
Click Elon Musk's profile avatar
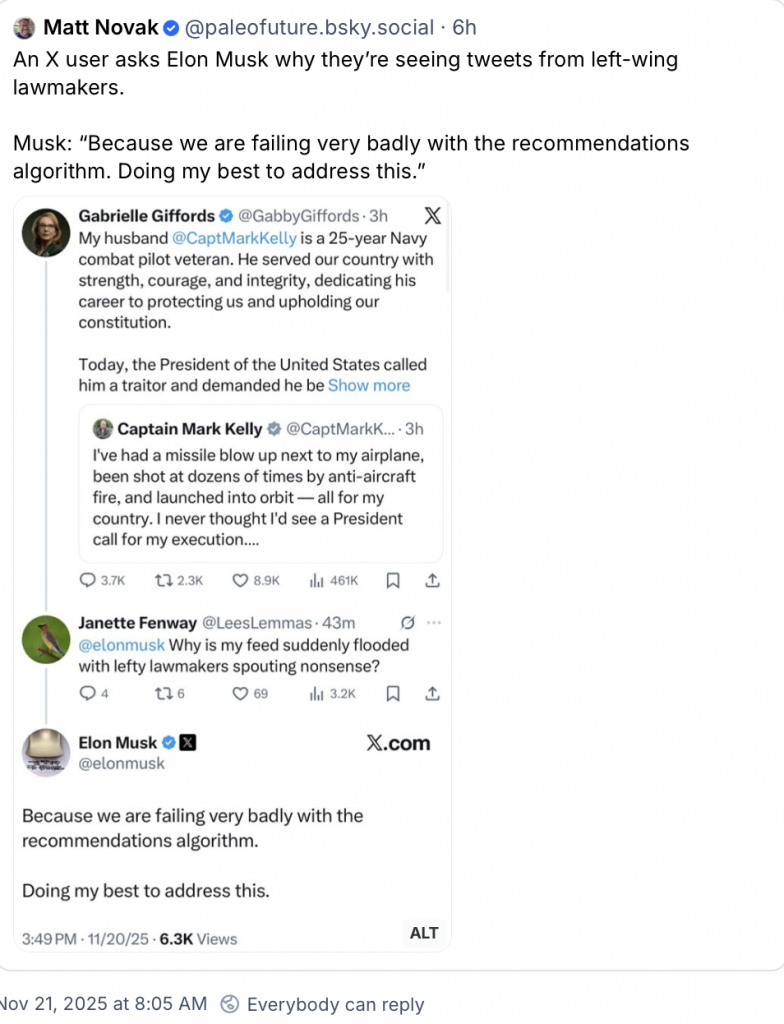(46, 753)
